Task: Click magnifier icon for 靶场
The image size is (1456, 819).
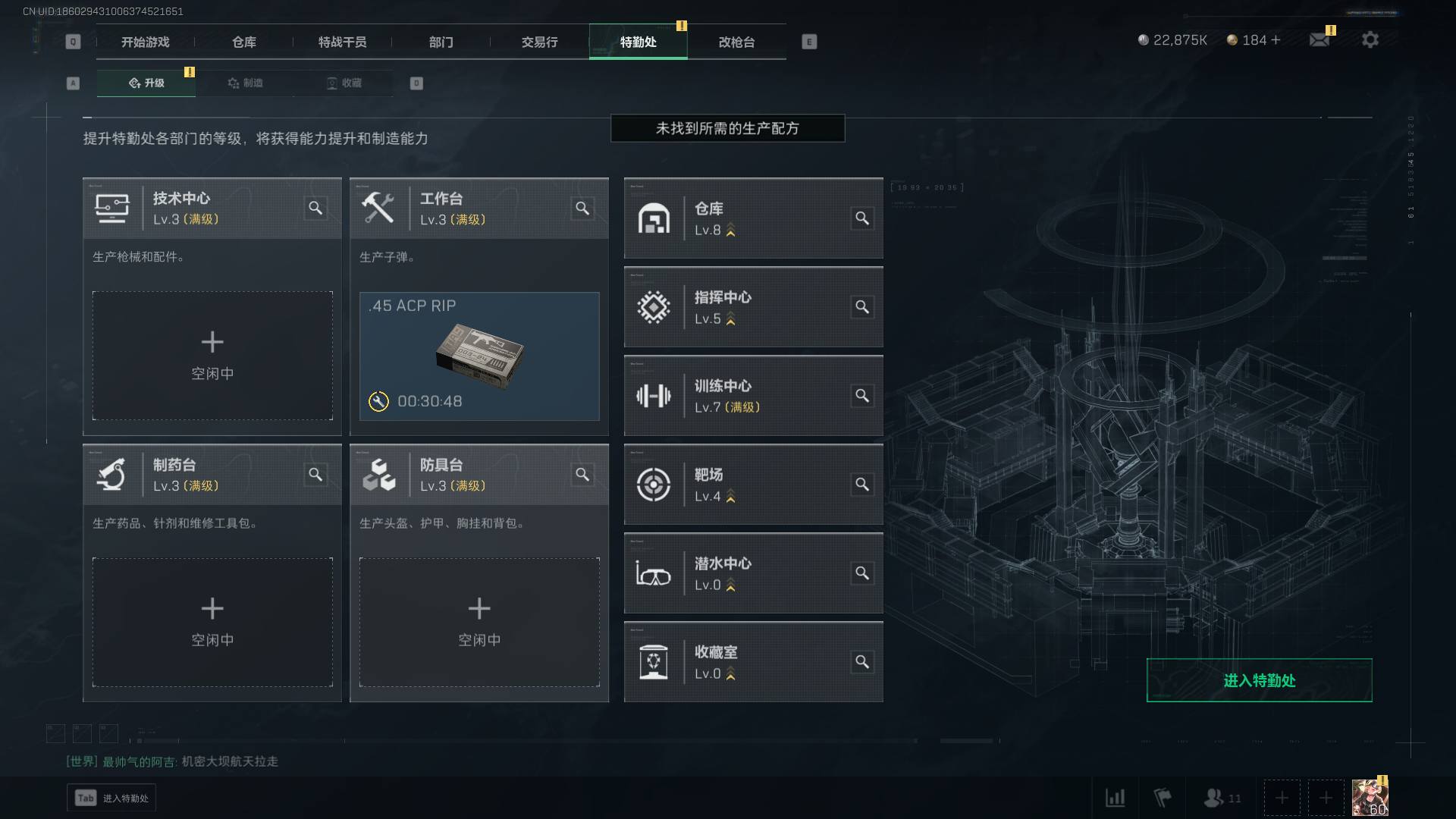Action: click(x=862, y=485)
